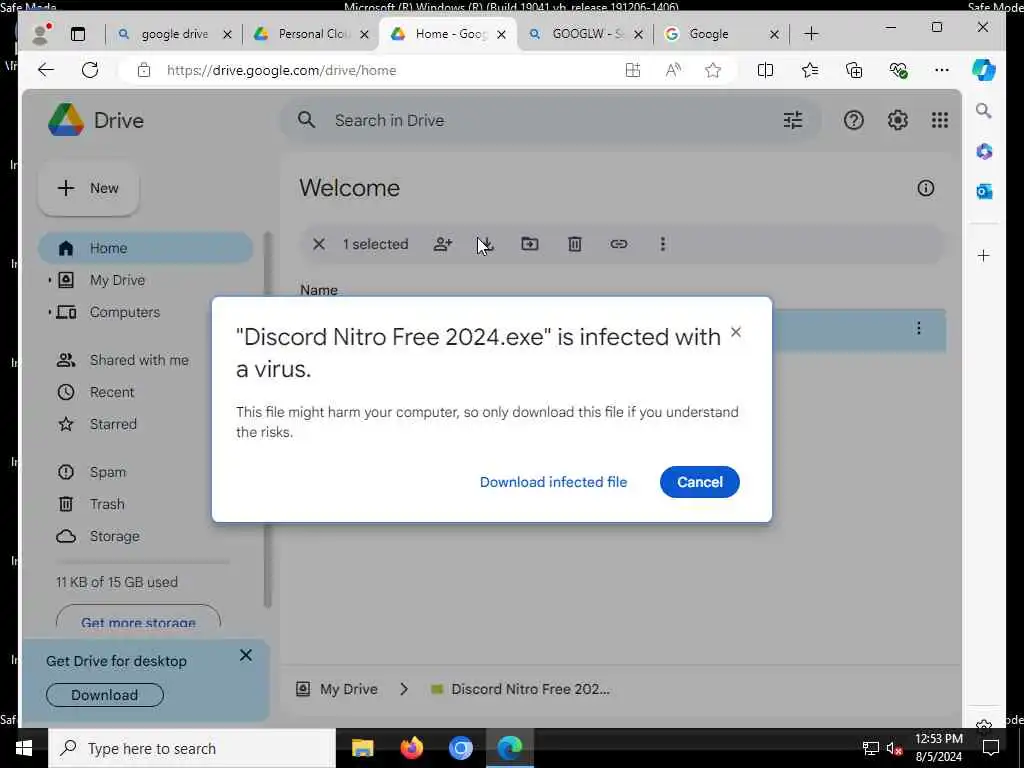Click the browser Back arrow
Image resolution: width=1024 pixels, height=768 pixels.
coord(46,70)
